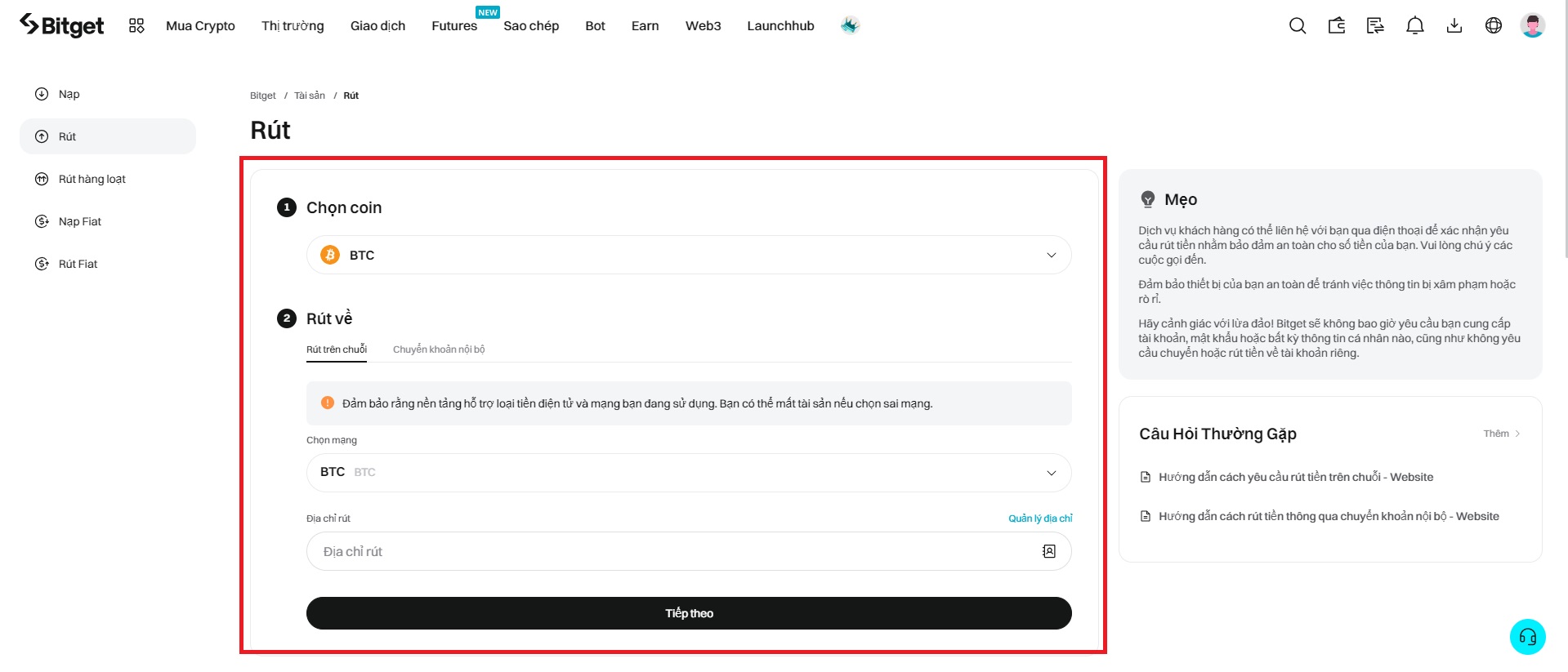
Task: Click the download app icon
Action: click(1454, 25)
